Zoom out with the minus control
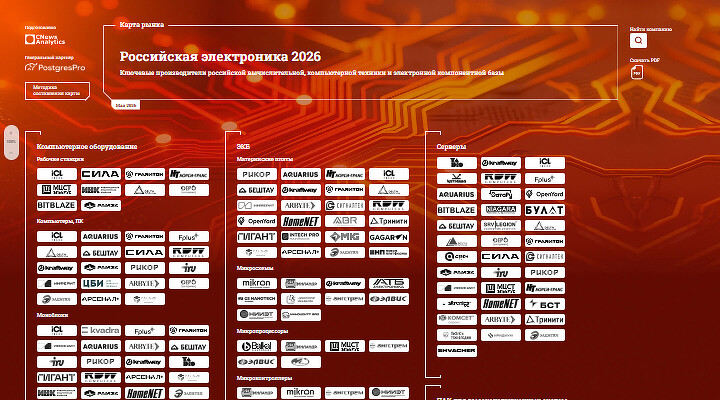The image size is (720, 400). tap(11, 152)
